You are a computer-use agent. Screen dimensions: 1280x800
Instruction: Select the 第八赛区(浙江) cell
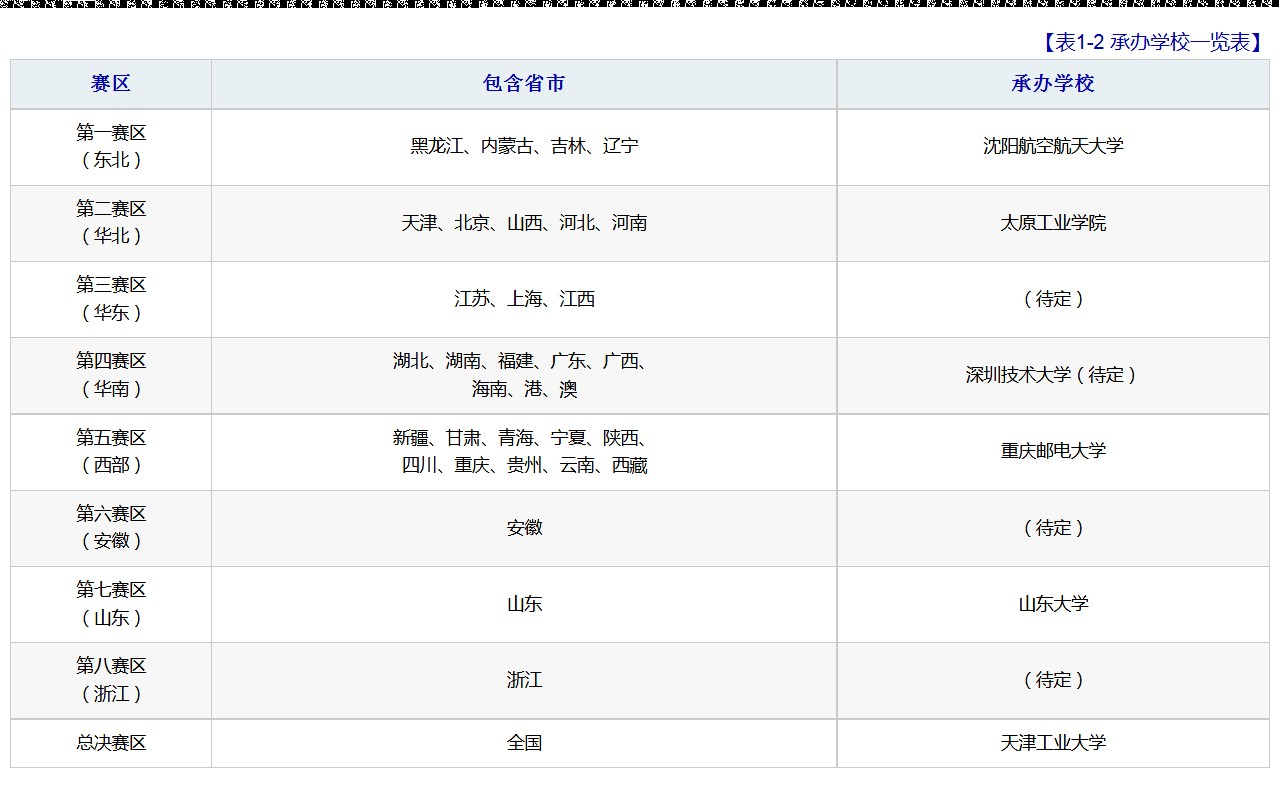[111, 680]
